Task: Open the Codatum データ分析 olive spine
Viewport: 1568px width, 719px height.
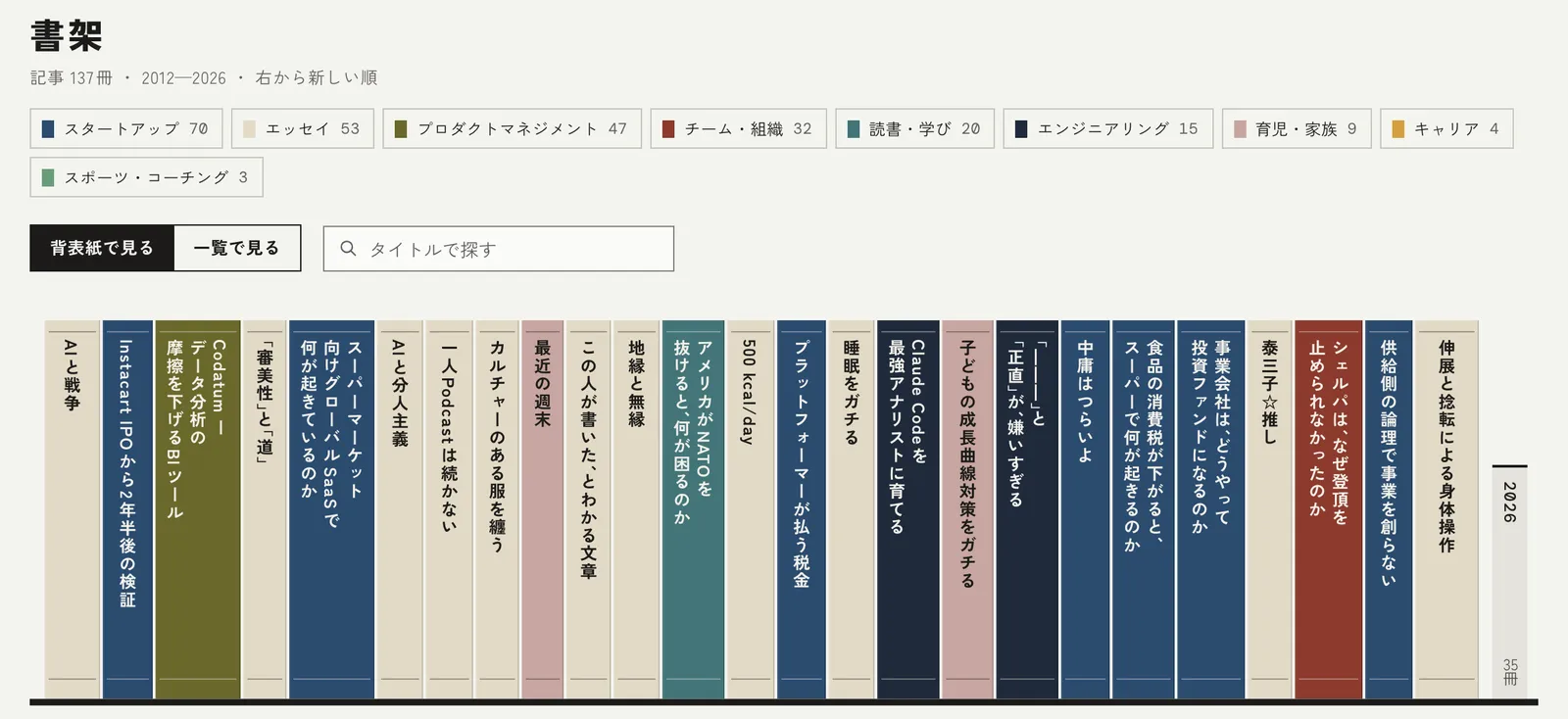Action: tap(197, 509)
